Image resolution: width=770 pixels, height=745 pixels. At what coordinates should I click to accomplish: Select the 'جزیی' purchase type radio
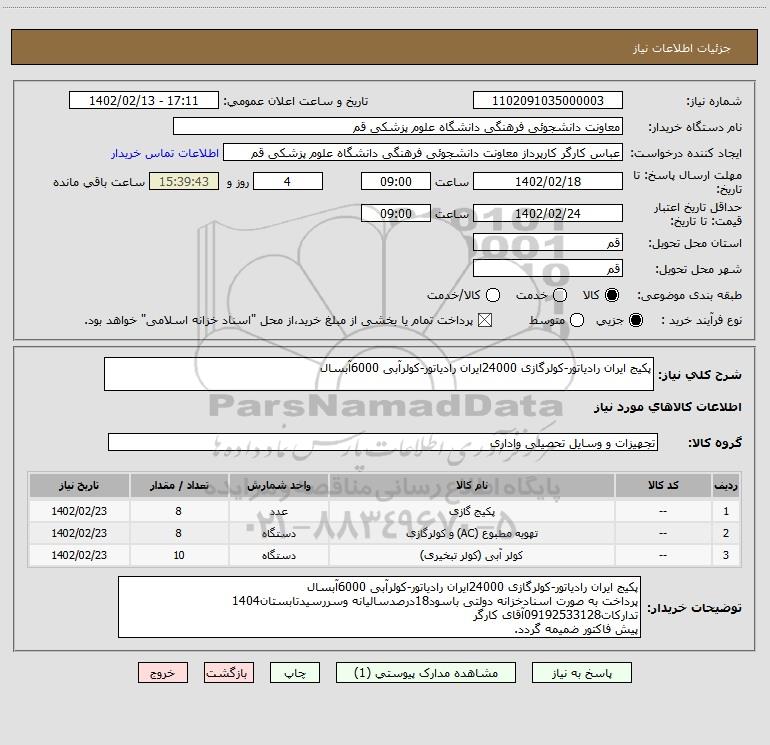click(x=635, y=321)
